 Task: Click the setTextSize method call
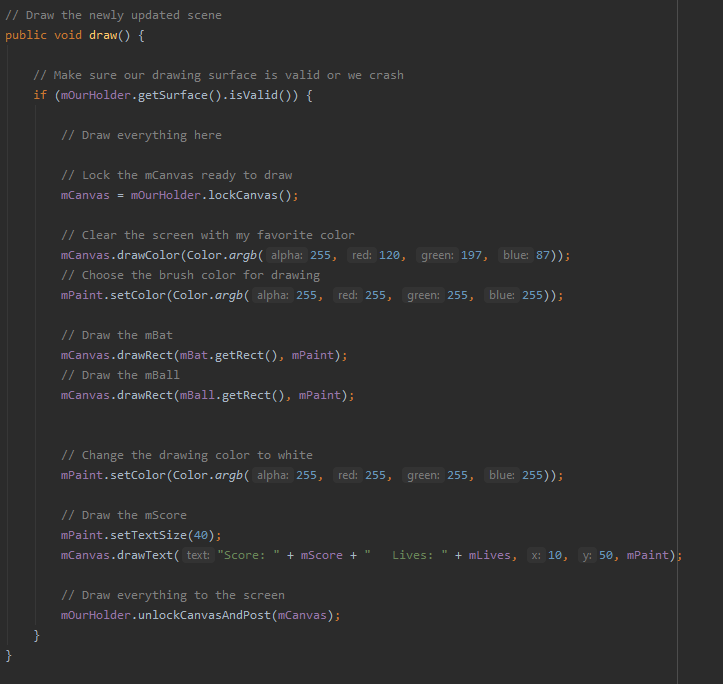coord(148,535)
